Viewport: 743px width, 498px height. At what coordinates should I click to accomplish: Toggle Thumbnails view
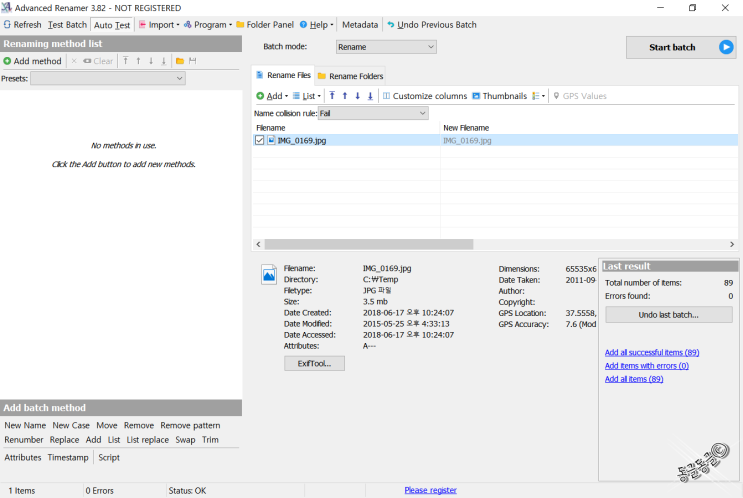click(x=499, y=96)
